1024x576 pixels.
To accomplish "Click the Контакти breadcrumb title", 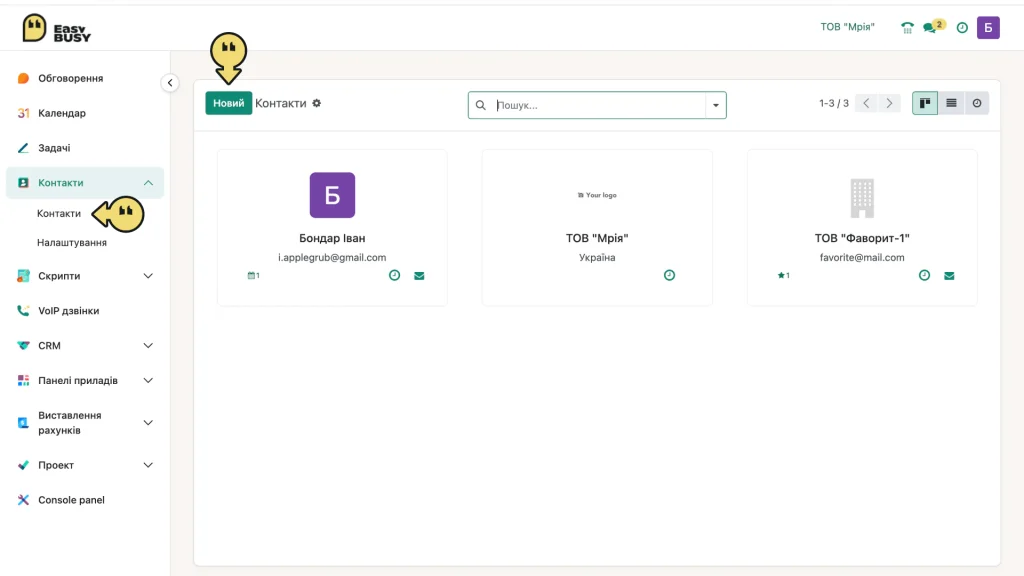I will click(x=281, y=103).
